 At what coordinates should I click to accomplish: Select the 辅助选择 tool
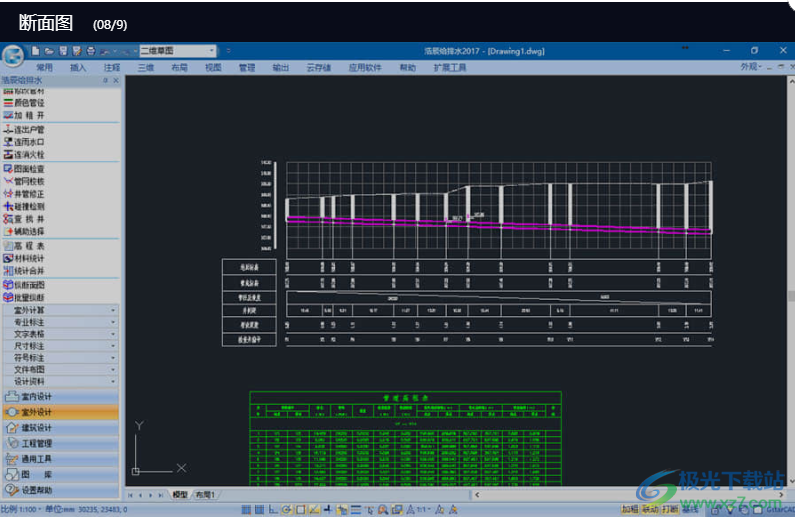pyautogui.click(x=24, y=231)
